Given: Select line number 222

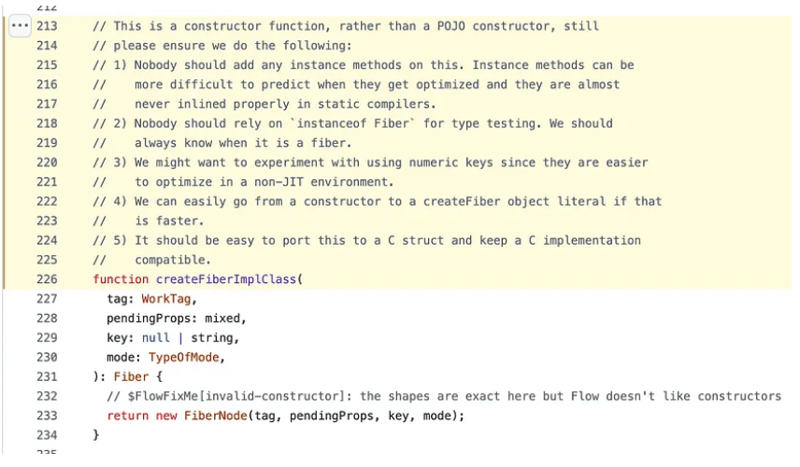Looking at the screenshot, I should [x=47, y=201].
